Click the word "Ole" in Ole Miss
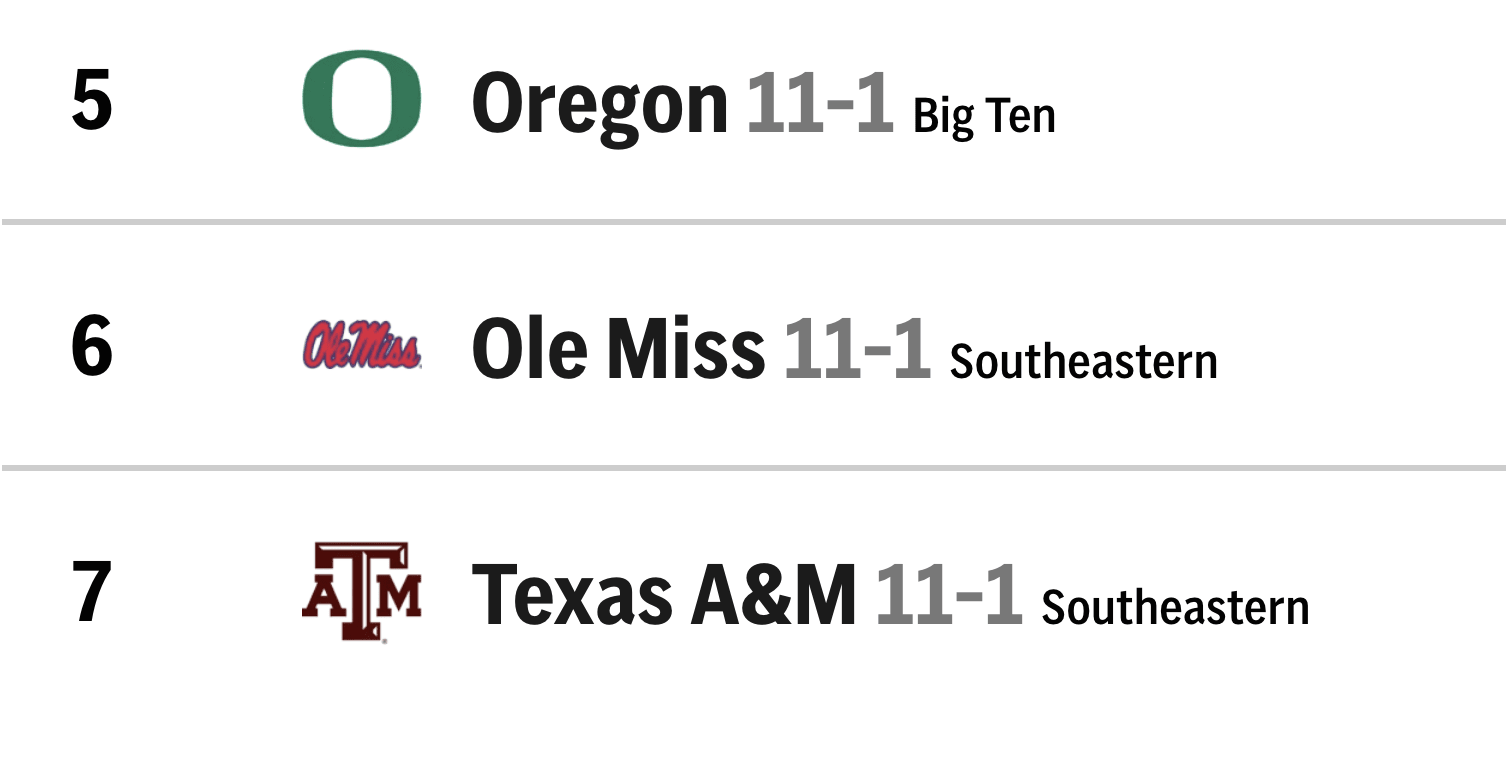The height and width of the screenshot is (758, 1506). [529, 349]
